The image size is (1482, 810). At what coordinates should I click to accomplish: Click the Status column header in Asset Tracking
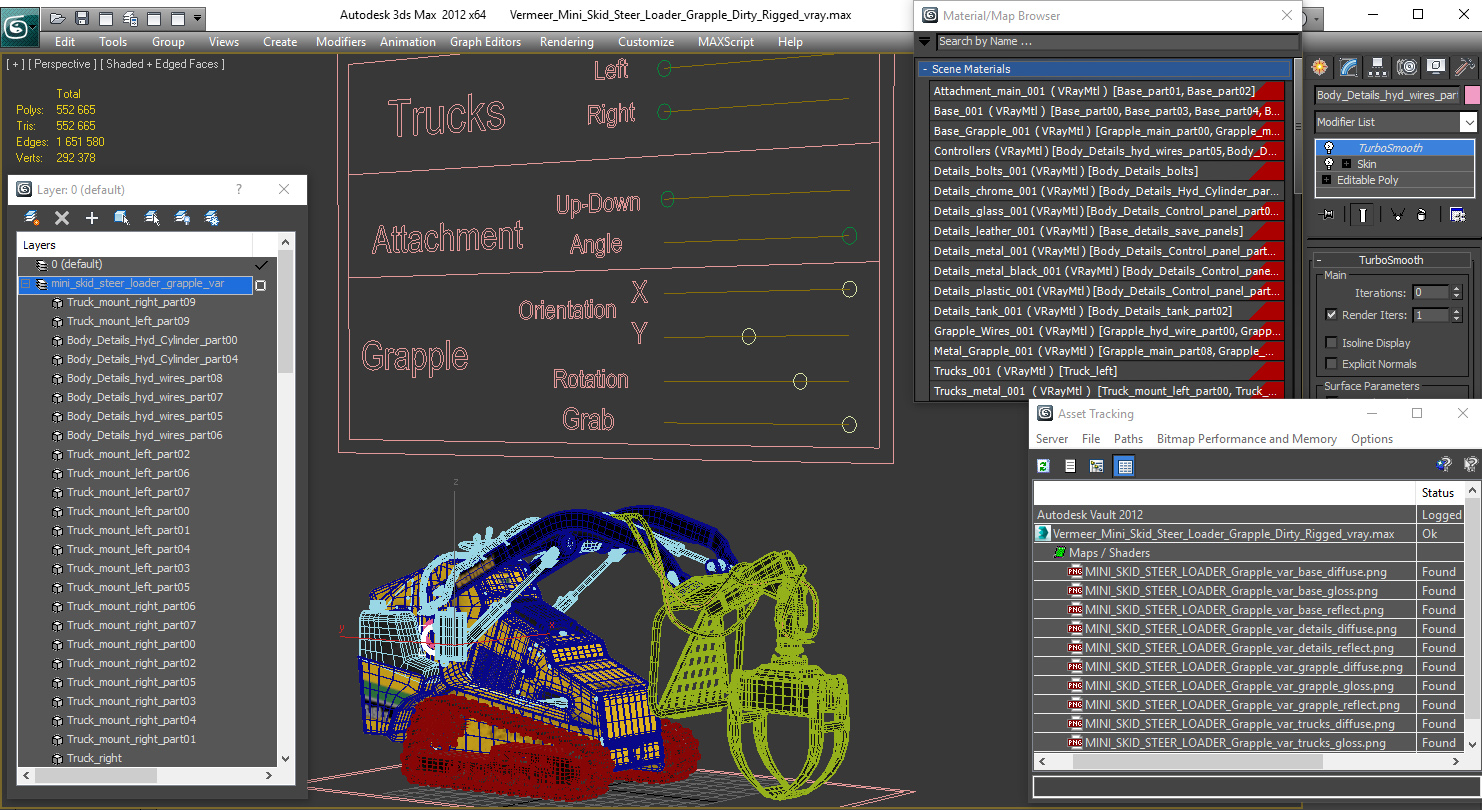(1438, 493)
